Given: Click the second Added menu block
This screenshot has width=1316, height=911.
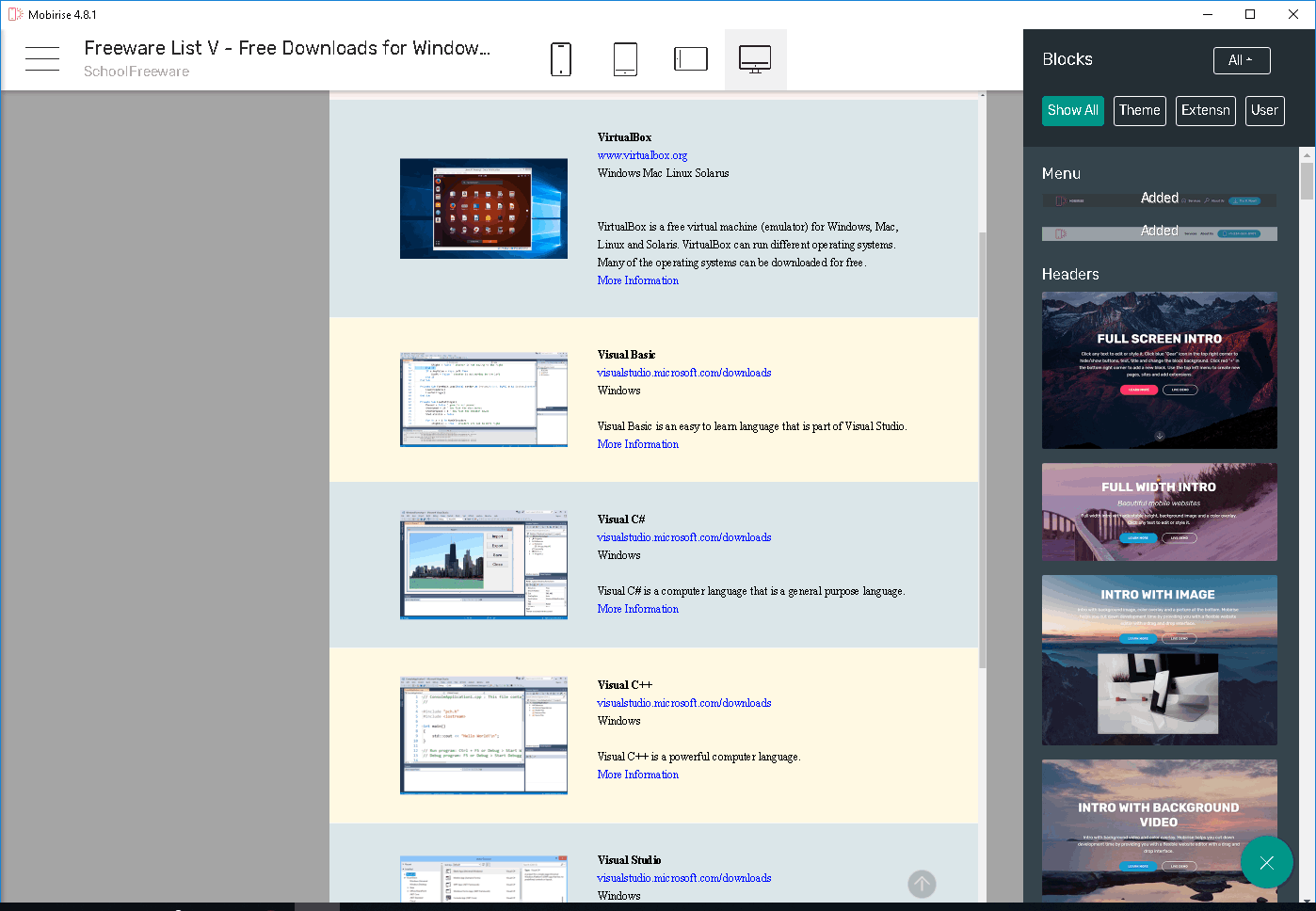Looking at the screenshot, I should pos(1160,232).
